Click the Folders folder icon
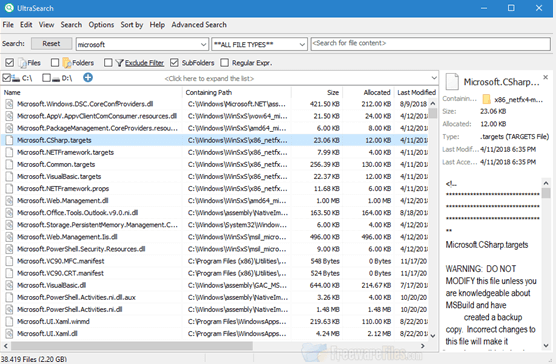This screenshot has height=364, width=556. 67,63
